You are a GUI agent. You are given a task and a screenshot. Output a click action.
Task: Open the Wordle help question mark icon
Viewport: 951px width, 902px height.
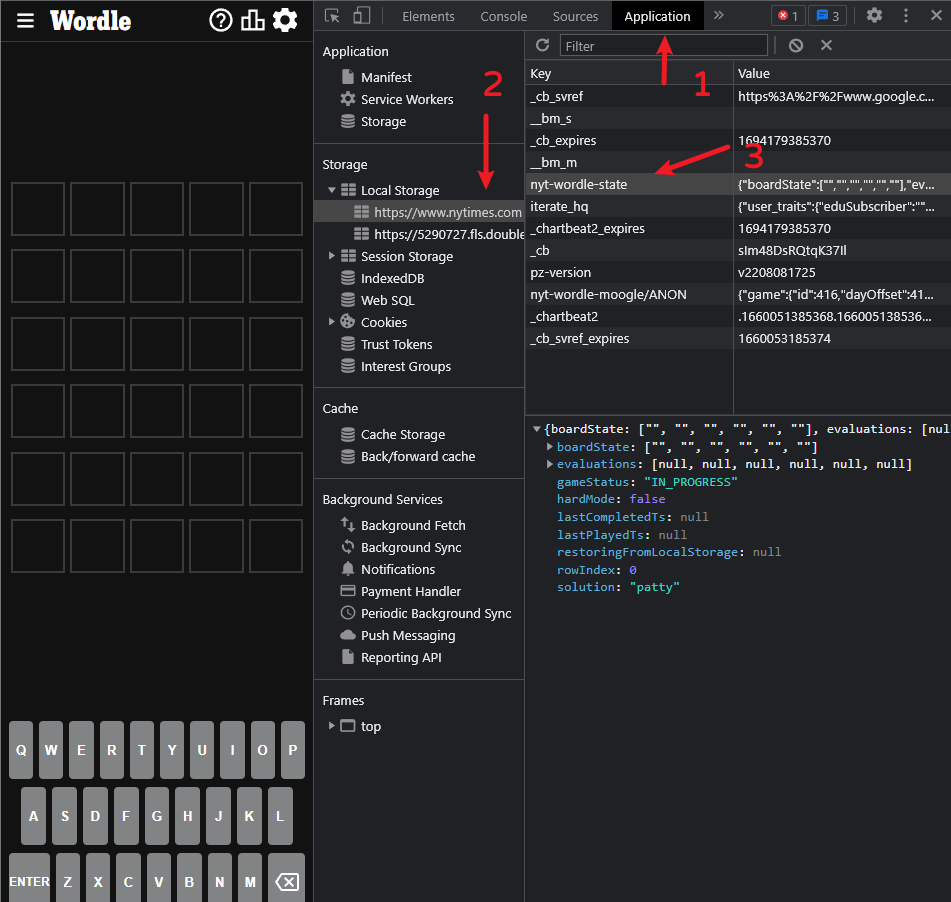point(220,20)
